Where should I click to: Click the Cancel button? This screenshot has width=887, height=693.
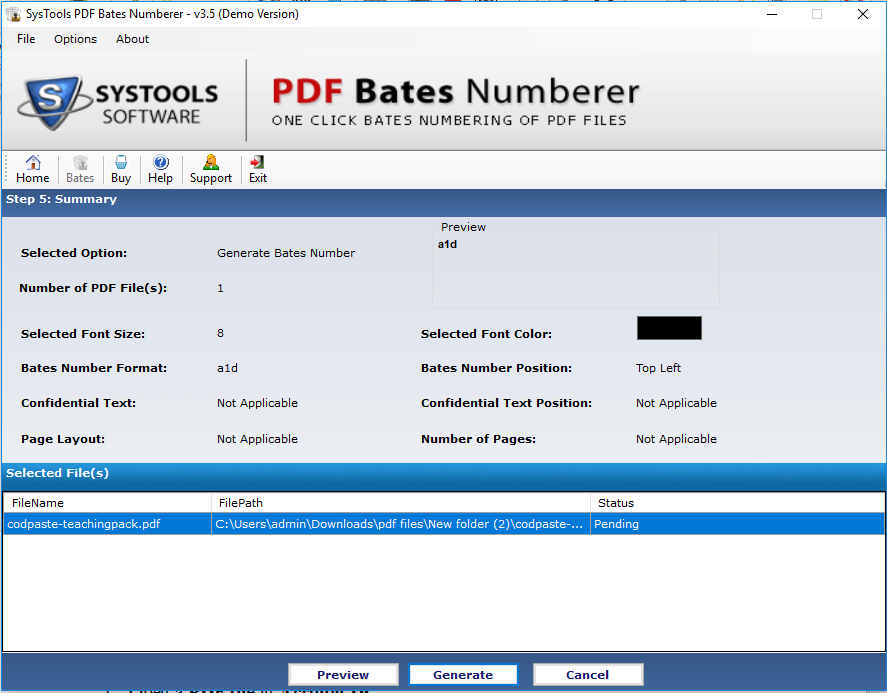click(x=587, y=674)
